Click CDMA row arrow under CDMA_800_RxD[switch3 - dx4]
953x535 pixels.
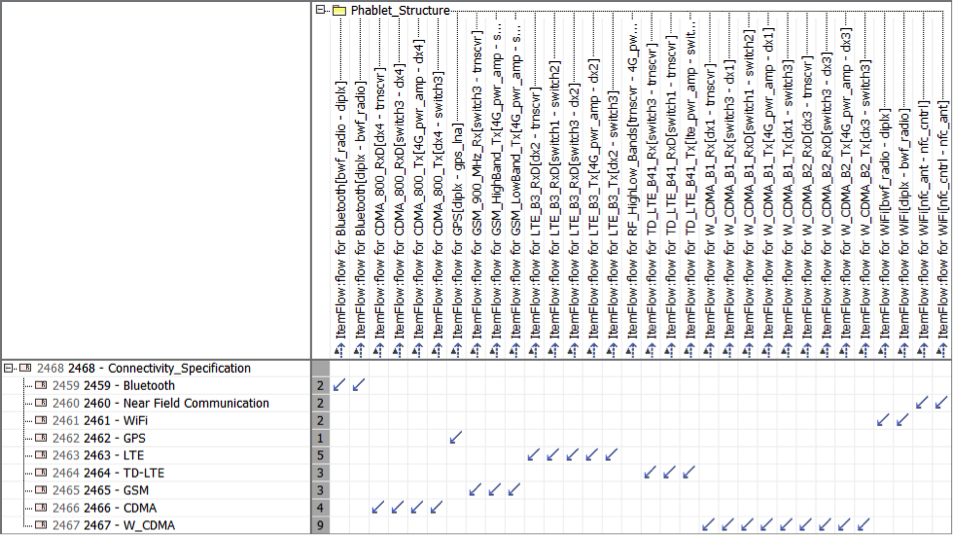pyautogui.click(x=397, y=507)
